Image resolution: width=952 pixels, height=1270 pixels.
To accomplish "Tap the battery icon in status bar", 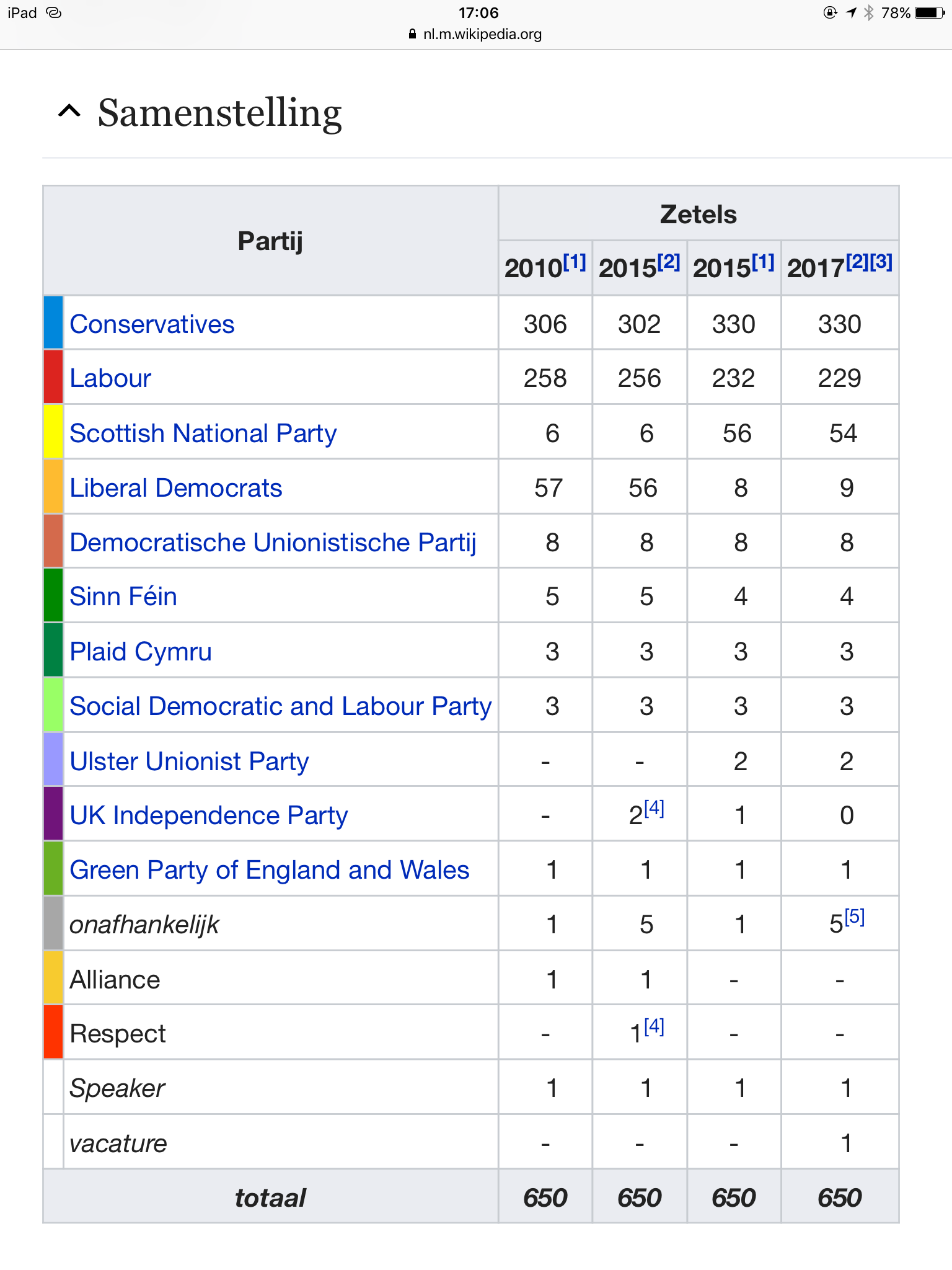I will (x=929, y=13).
